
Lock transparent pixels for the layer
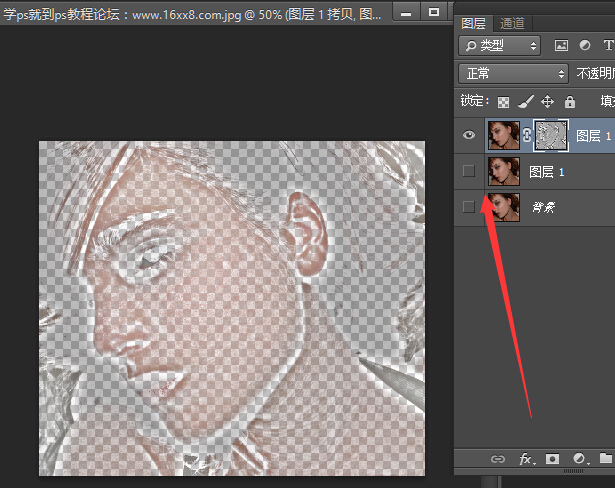coord(504,102)
